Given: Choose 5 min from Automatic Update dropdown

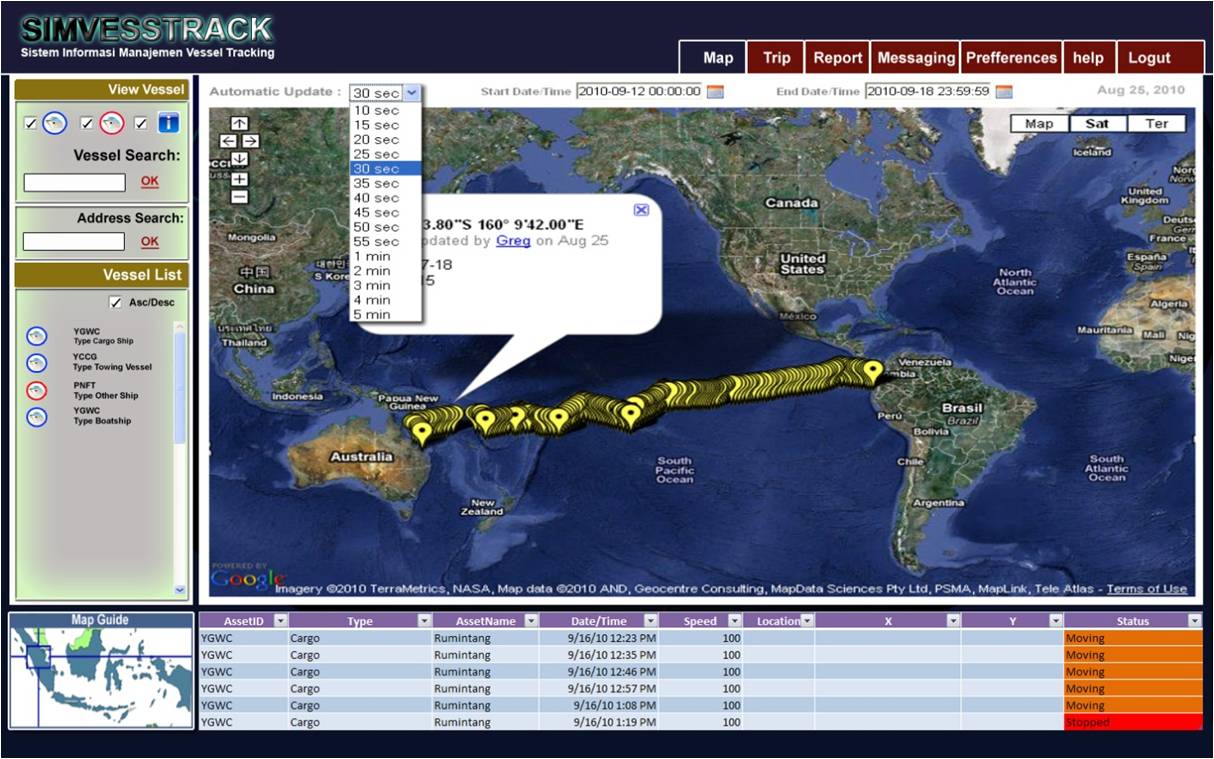Looking at the screenshot, I should pos(374,313).
